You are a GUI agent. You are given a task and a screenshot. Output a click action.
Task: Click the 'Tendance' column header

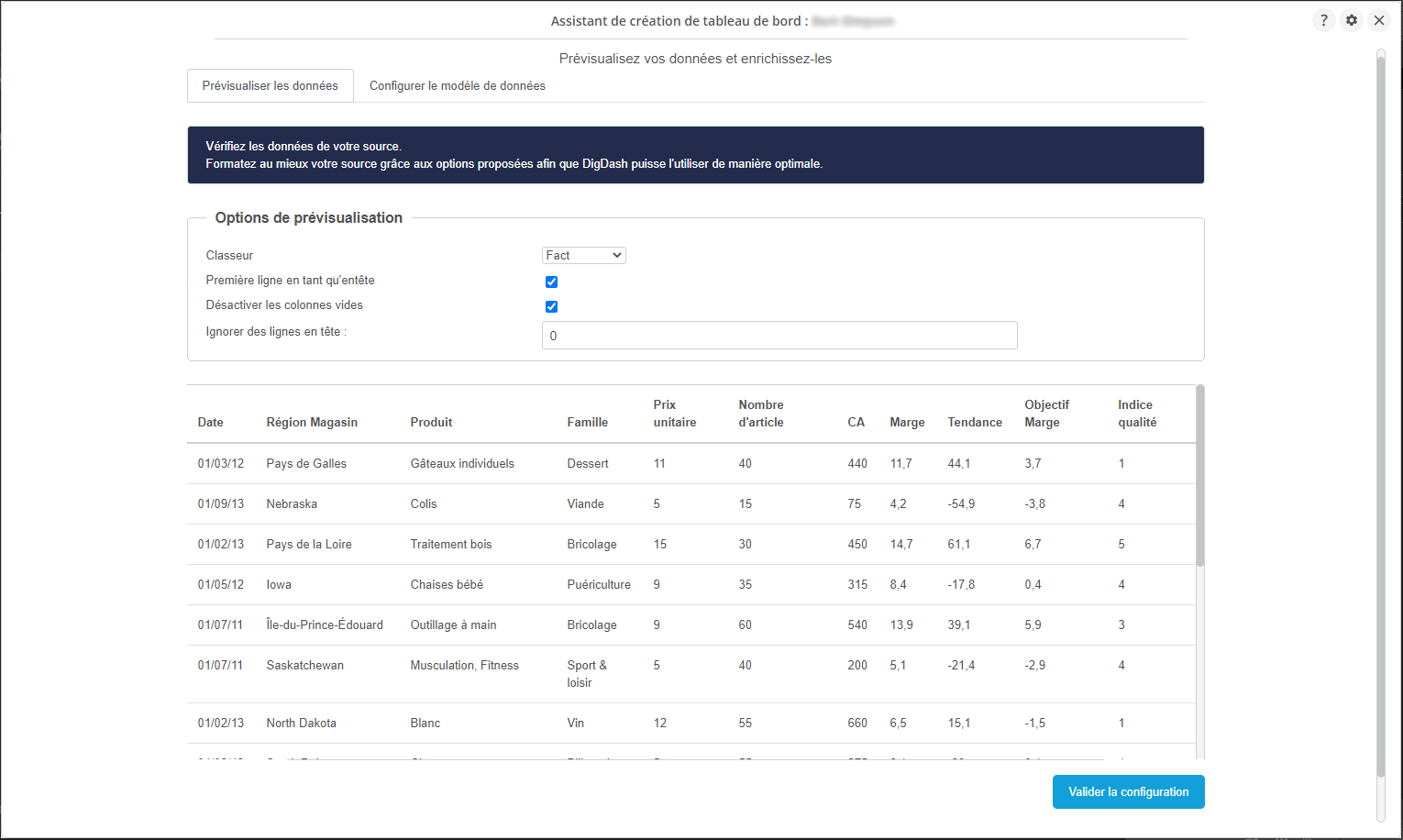[x=975, y=422]
